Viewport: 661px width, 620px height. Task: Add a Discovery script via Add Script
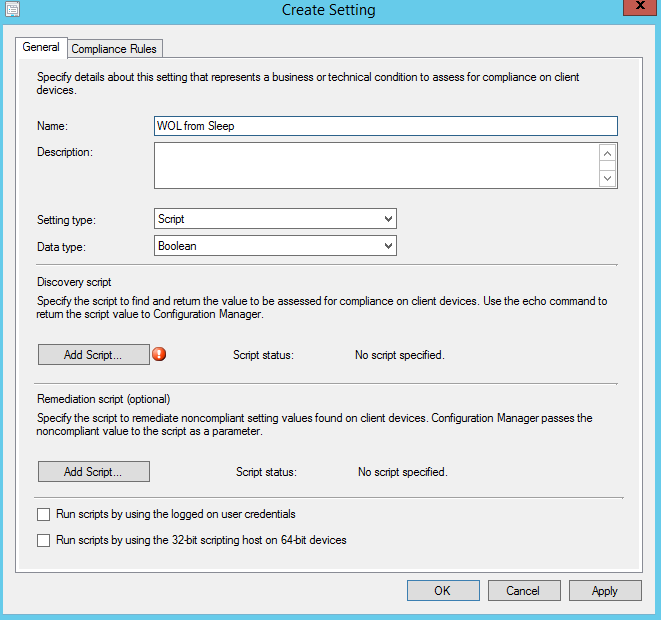[93, 355]
